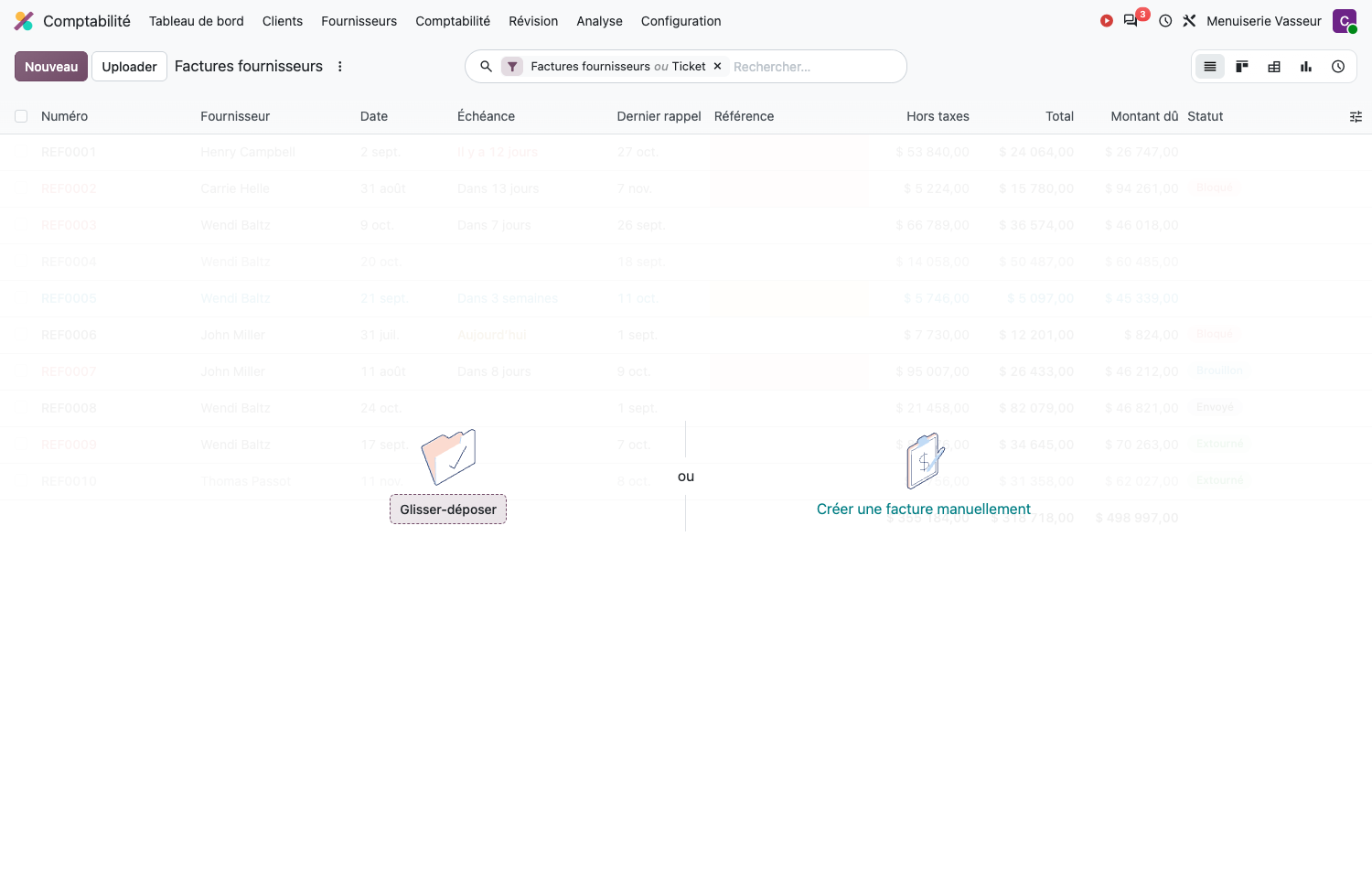This screenshot has height=869, width=1372.
Task: Click the drag-and-drop folder illustration
Action: click(x=448, y=457)
